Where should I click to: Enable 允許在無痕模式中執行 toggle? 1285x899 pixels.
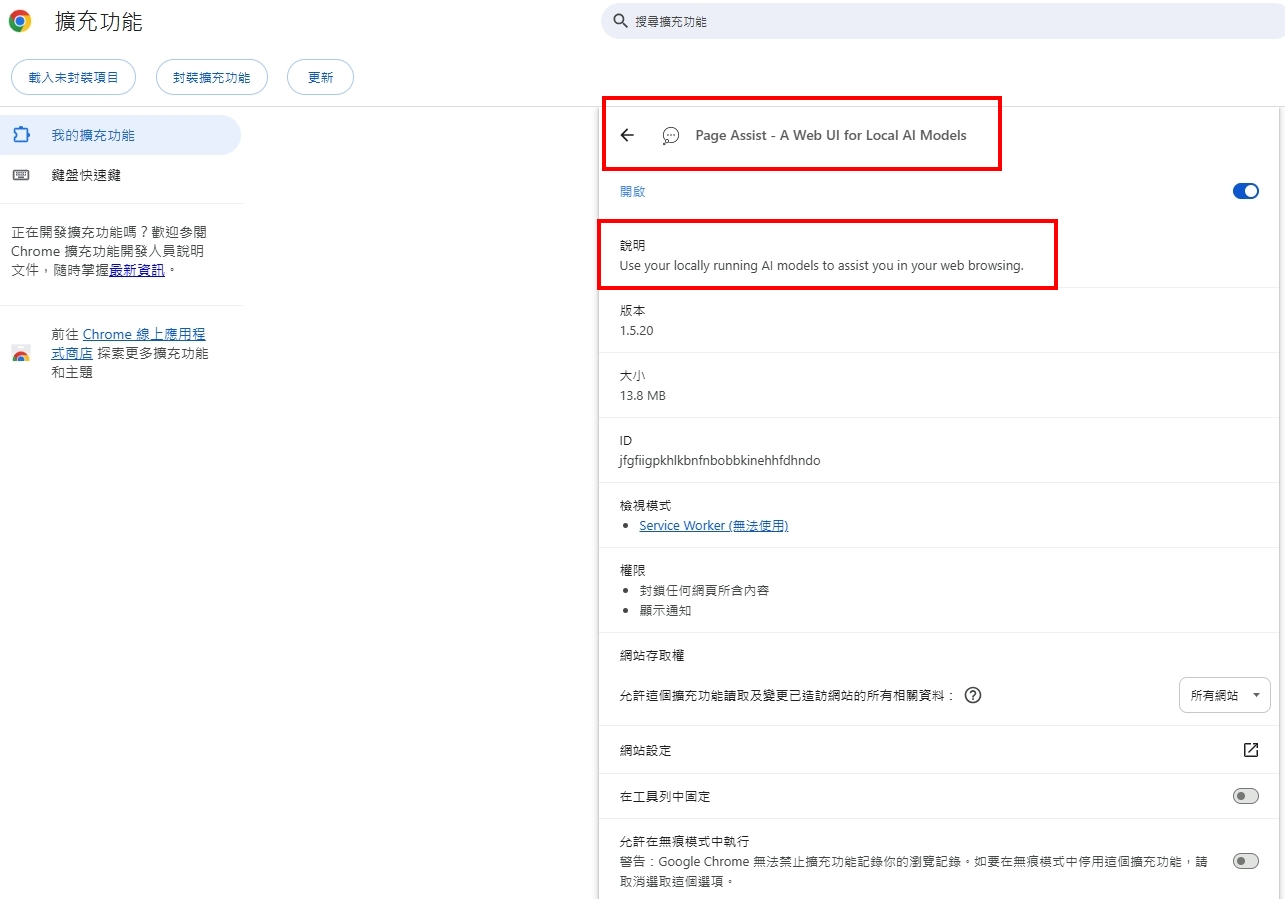click(x=1245, y=861)
